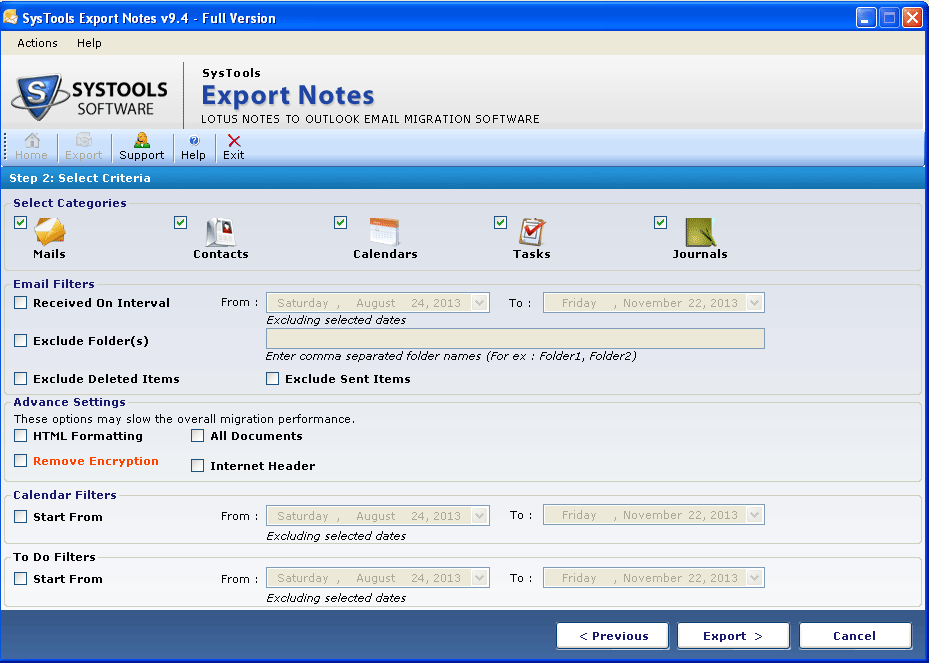The width and height of the screenshot is (929, 665).
Task: Click the Calendars icon
Action: (x=384, y=232)
